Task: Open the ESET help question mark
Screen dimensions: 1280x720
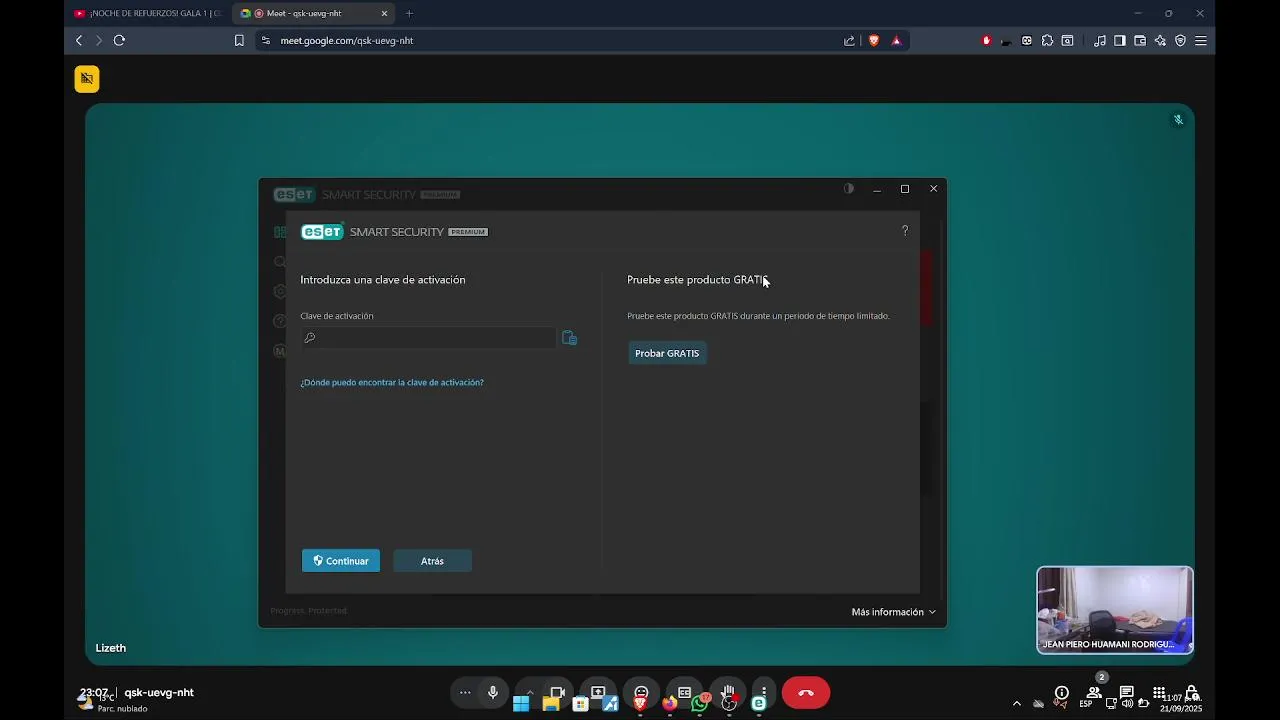Action: pyautogui.click(x=905, y=231)
